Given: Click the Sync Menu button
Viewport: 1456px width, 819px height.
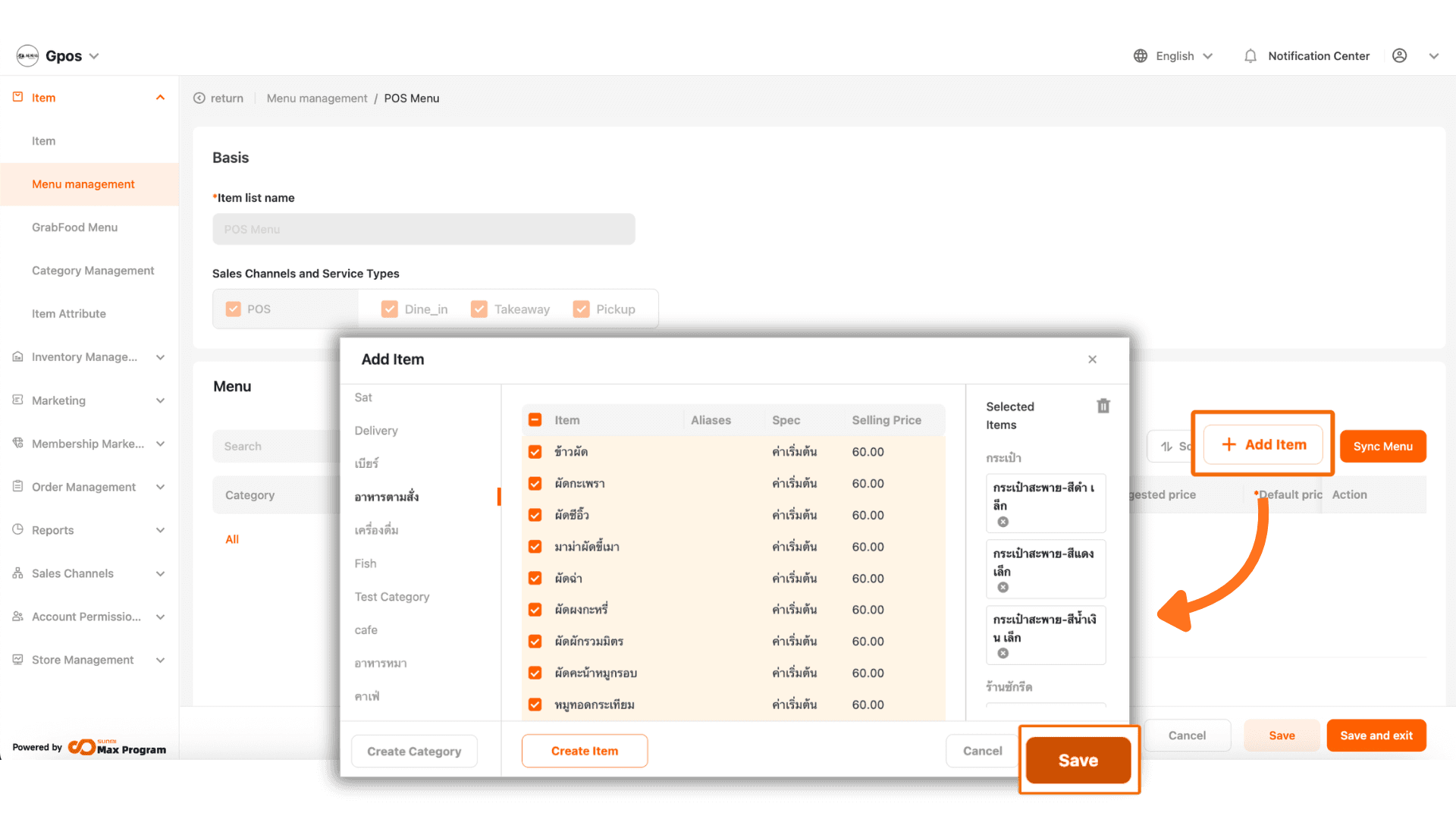Looking at the screenshot, I should click(x=1382, y=447).
